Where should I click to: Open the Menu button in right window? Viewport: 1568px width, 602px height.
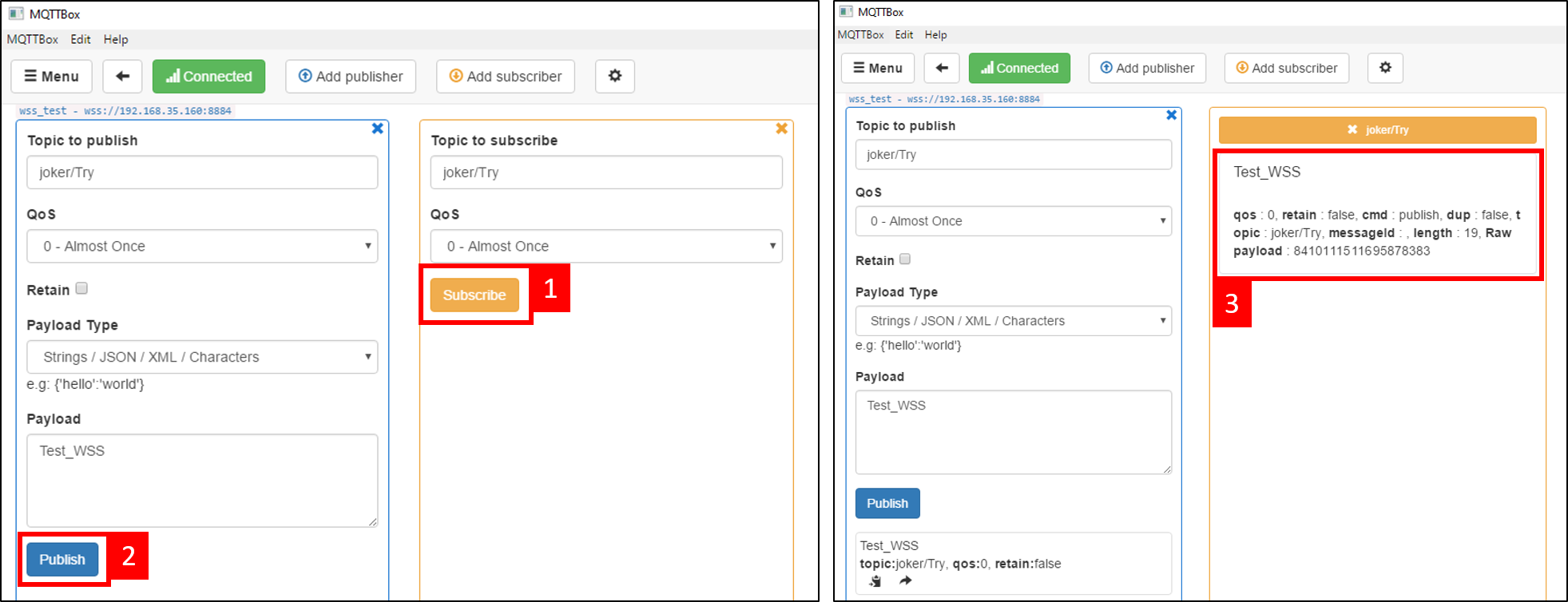(x=877, y=68)
